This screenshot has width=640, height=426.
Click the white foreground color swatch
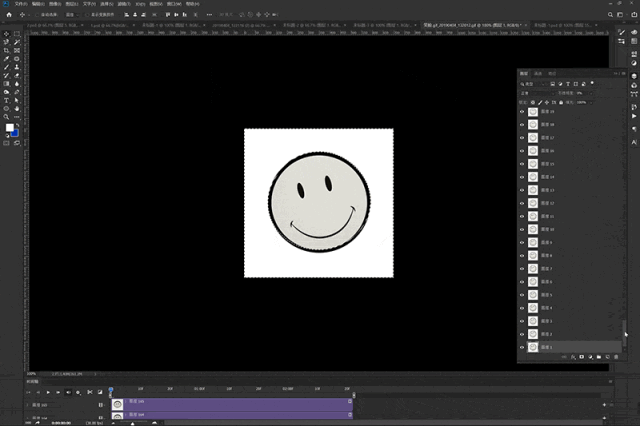coord(10,128)
